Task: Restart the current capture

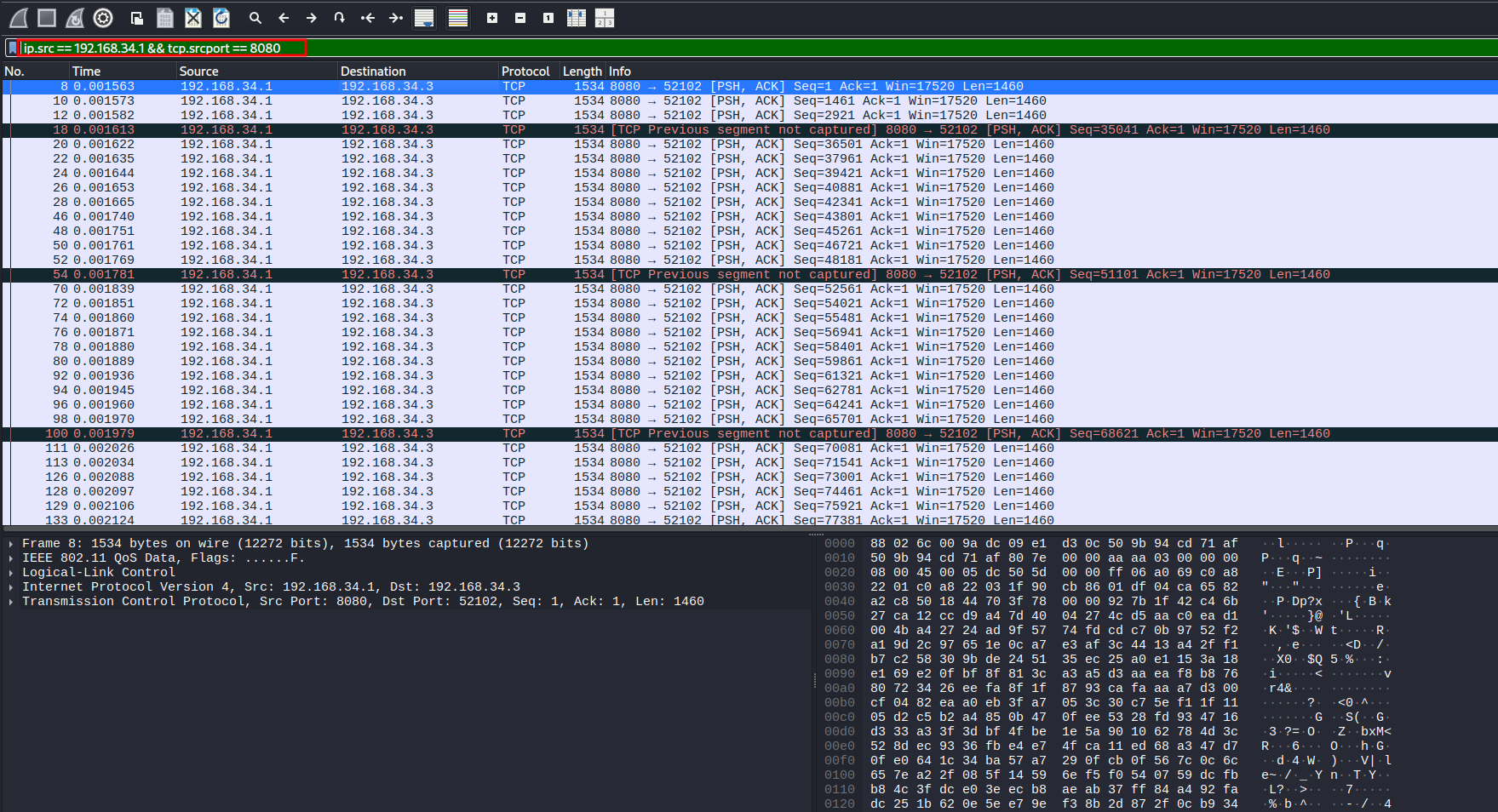Action: tap(74, 17)
